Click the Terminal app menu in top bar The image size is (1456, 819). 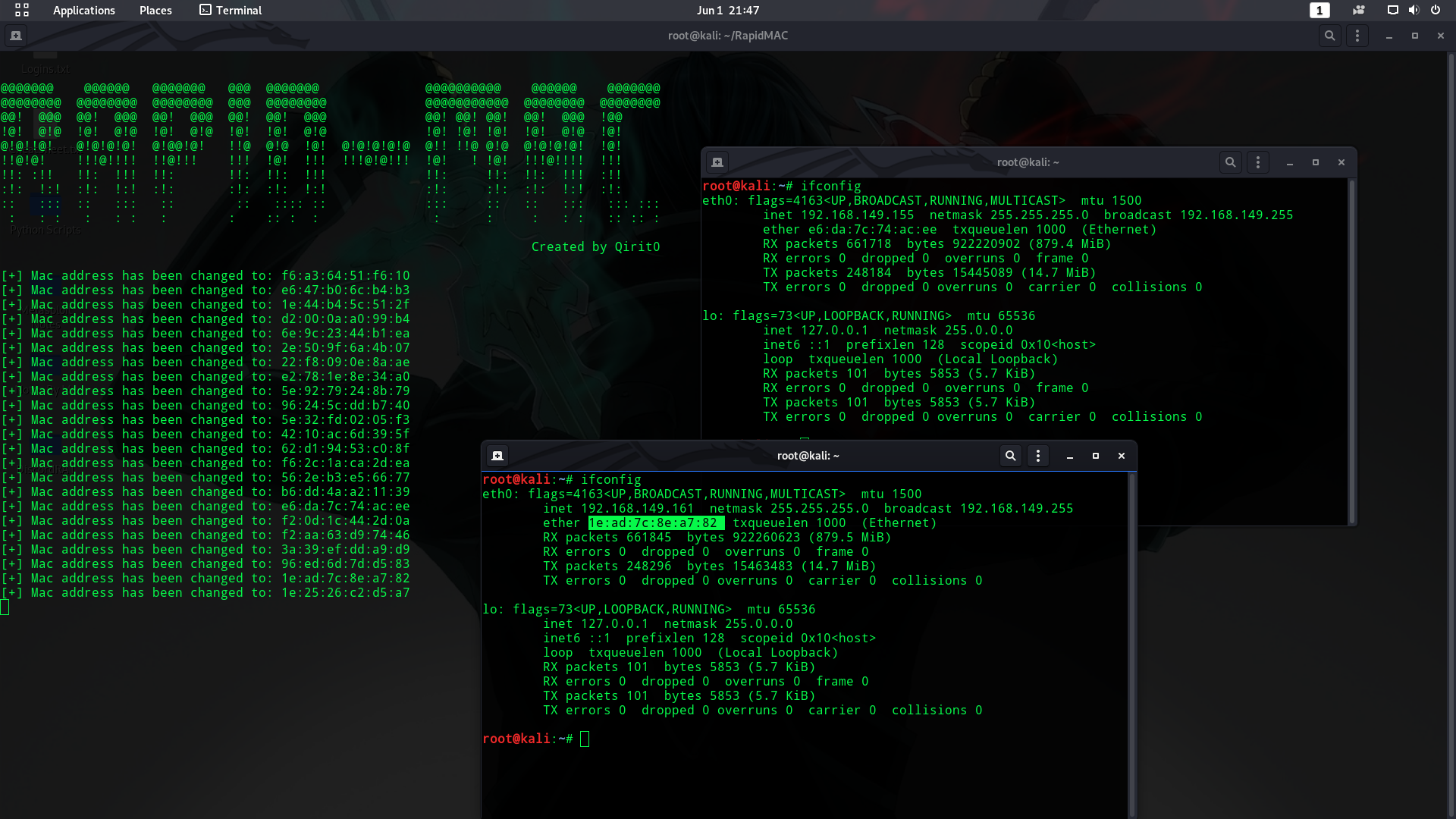click(x=231, y=11)
